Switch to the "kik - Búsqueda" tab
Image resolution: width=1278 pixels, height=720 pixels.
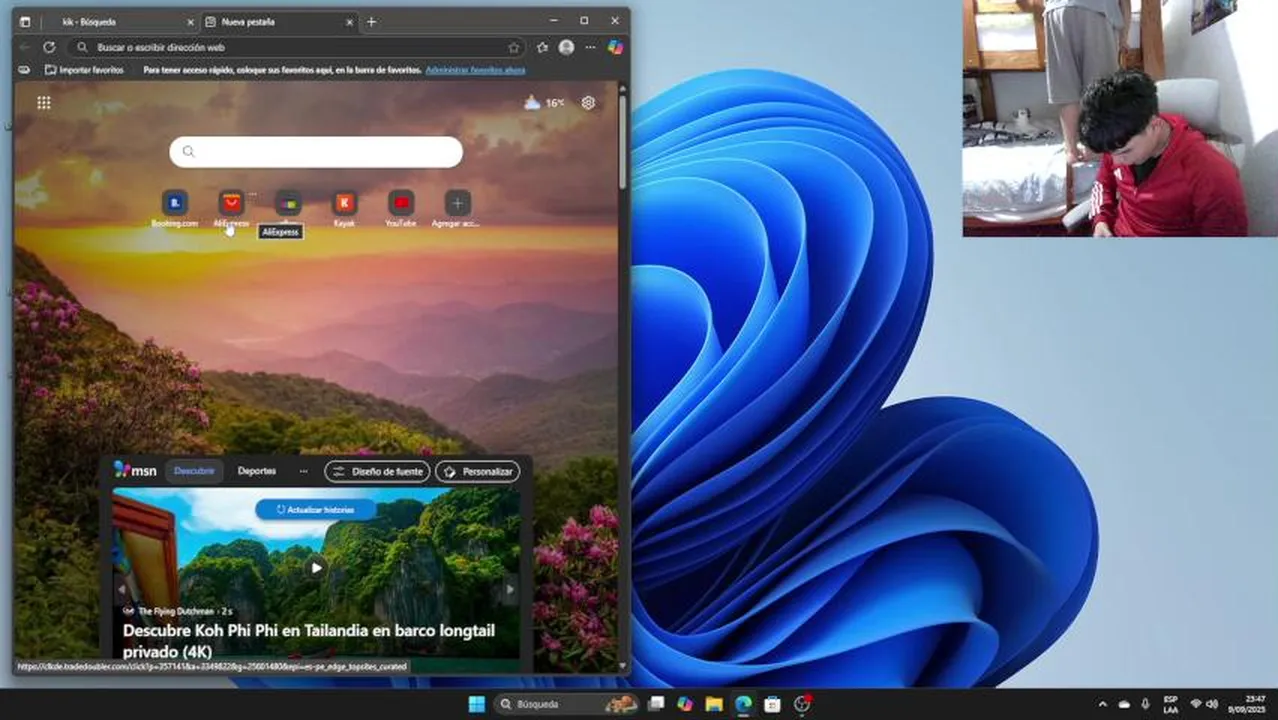(x=117, y=21)
